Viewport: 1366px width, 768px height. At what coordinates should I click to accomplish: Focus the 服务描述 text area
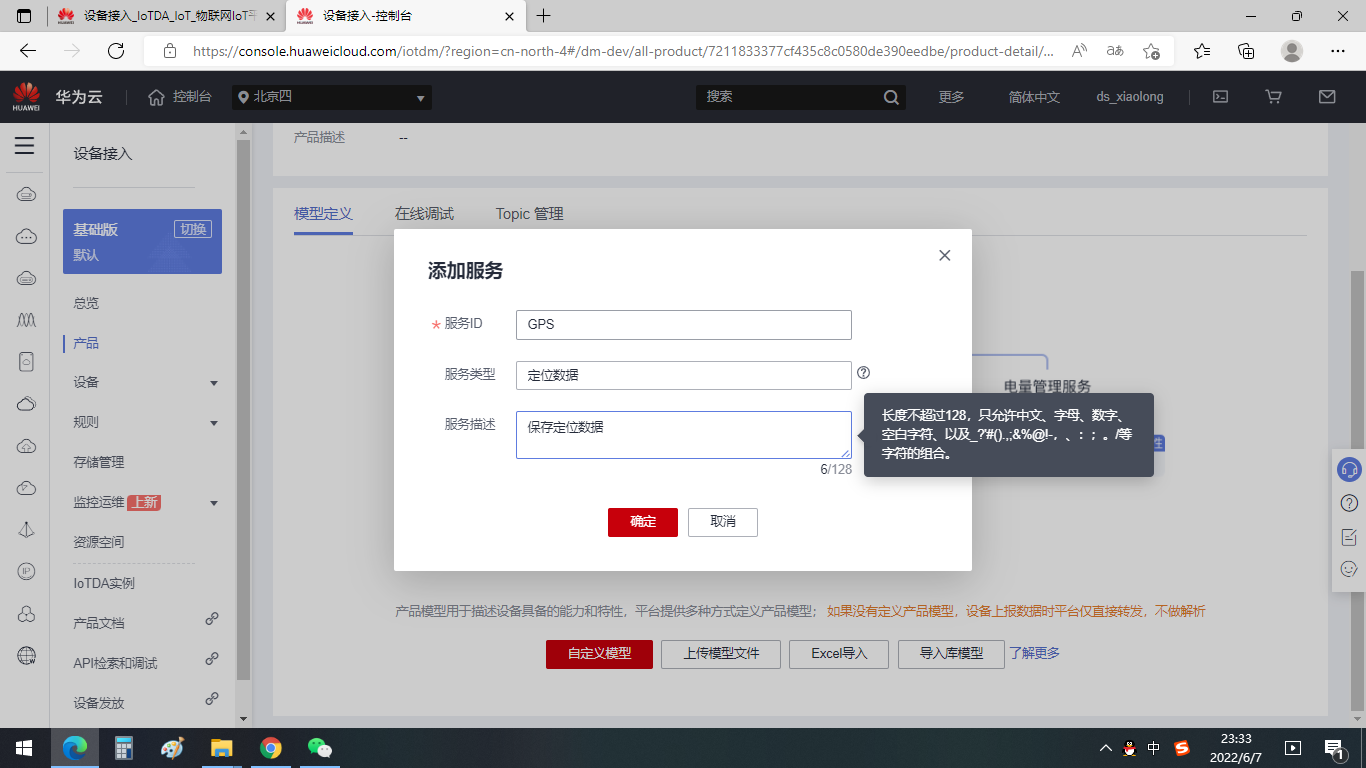(684, 435)
